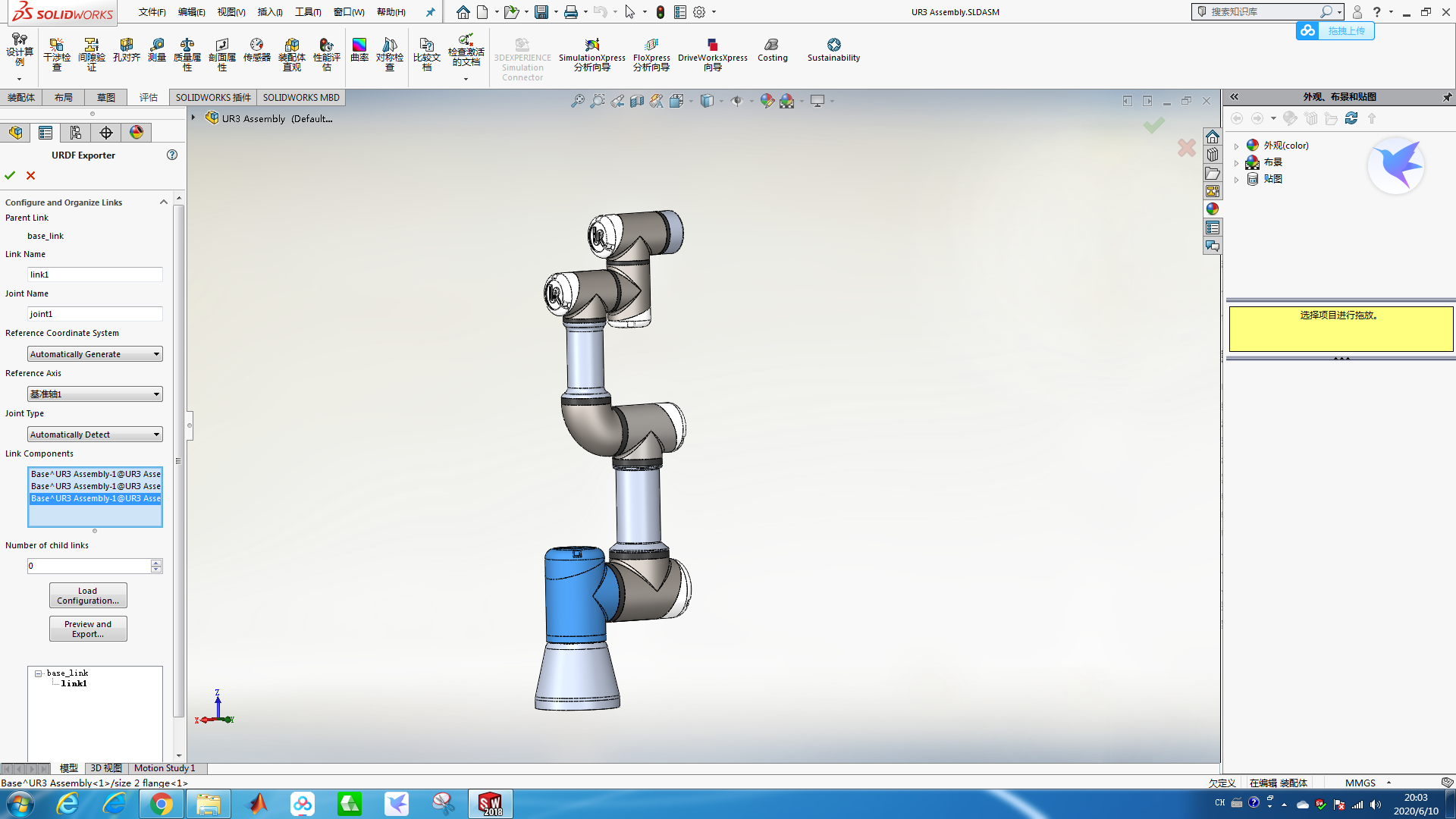Click the Link Name input field
Screen dimensions: 1456x819
[x=95, y=275]
